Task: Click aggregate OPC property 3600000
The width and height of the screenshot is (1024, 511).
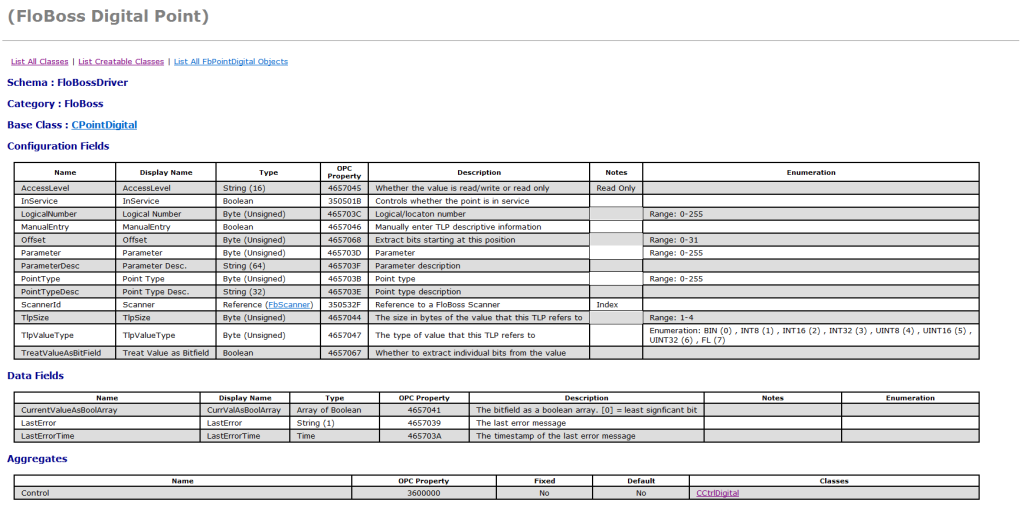Action: click(x=424, y=493)
